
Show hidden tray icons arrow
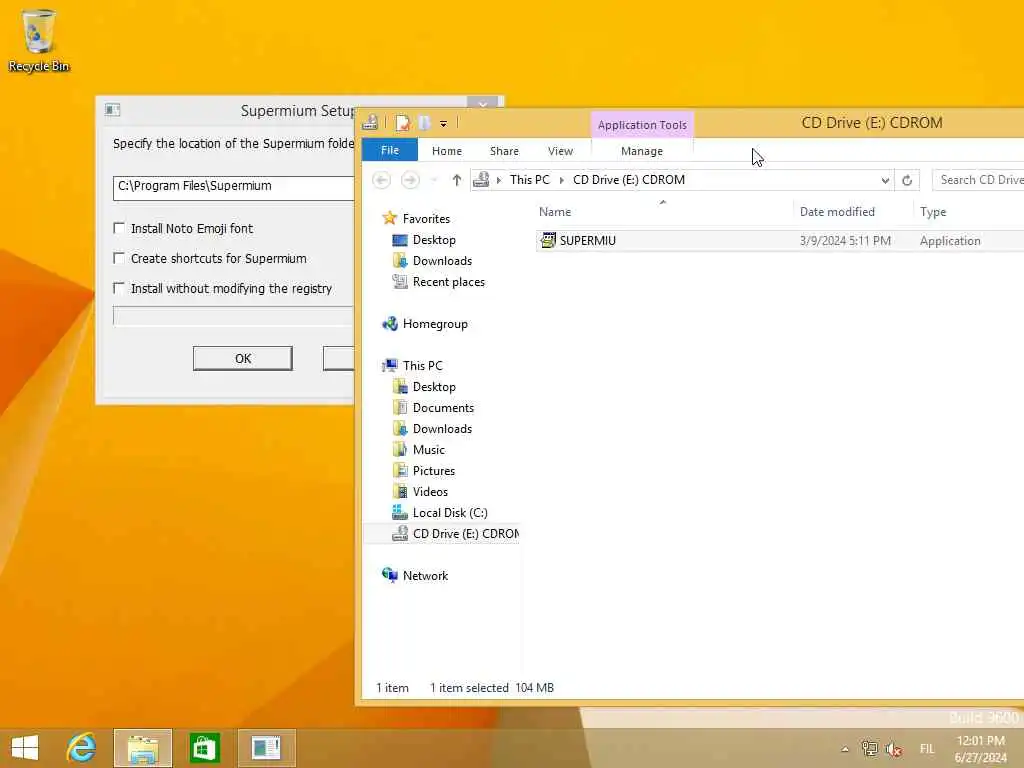[x=844, y=749]
